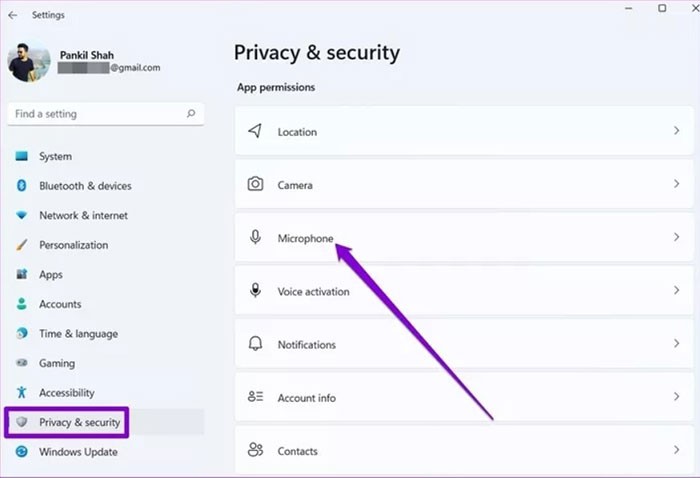Open Windows Update section
The width and height of the screenshot is (700, 478).
pos(78,452)
